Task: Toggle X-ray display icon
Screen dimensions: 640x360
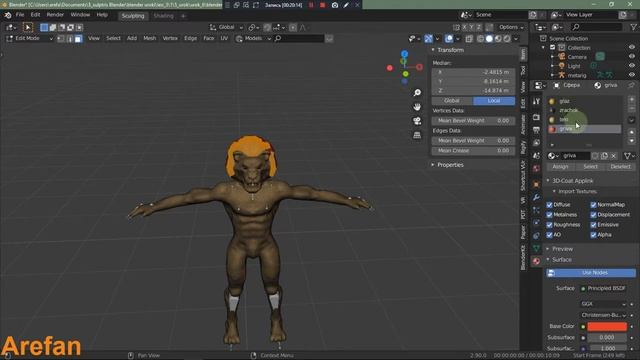Action: (469, 39)
